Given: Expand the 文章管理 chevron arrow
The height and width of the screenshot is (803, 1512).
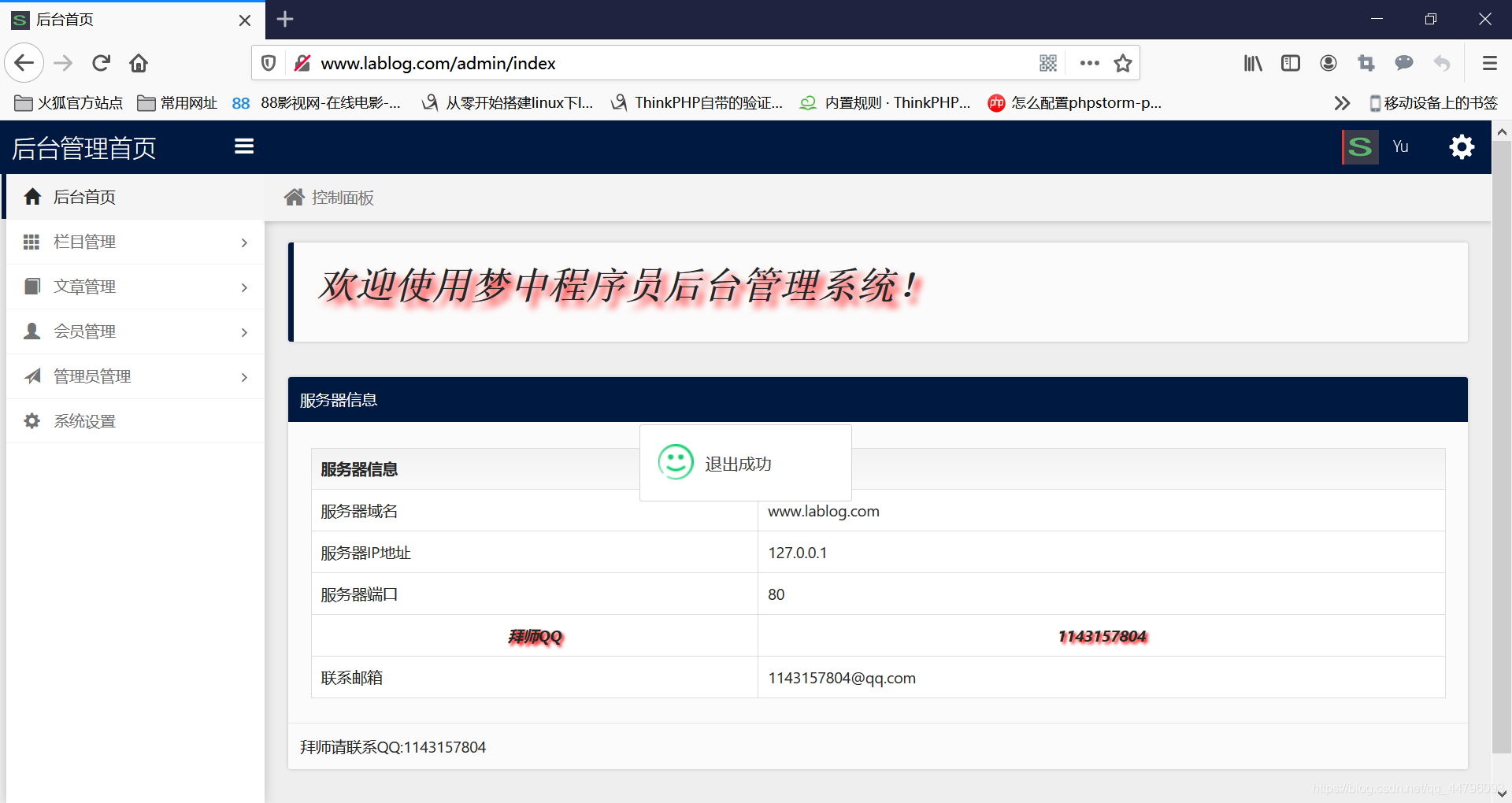Looking at the screenshot, I should click(244, 287).
